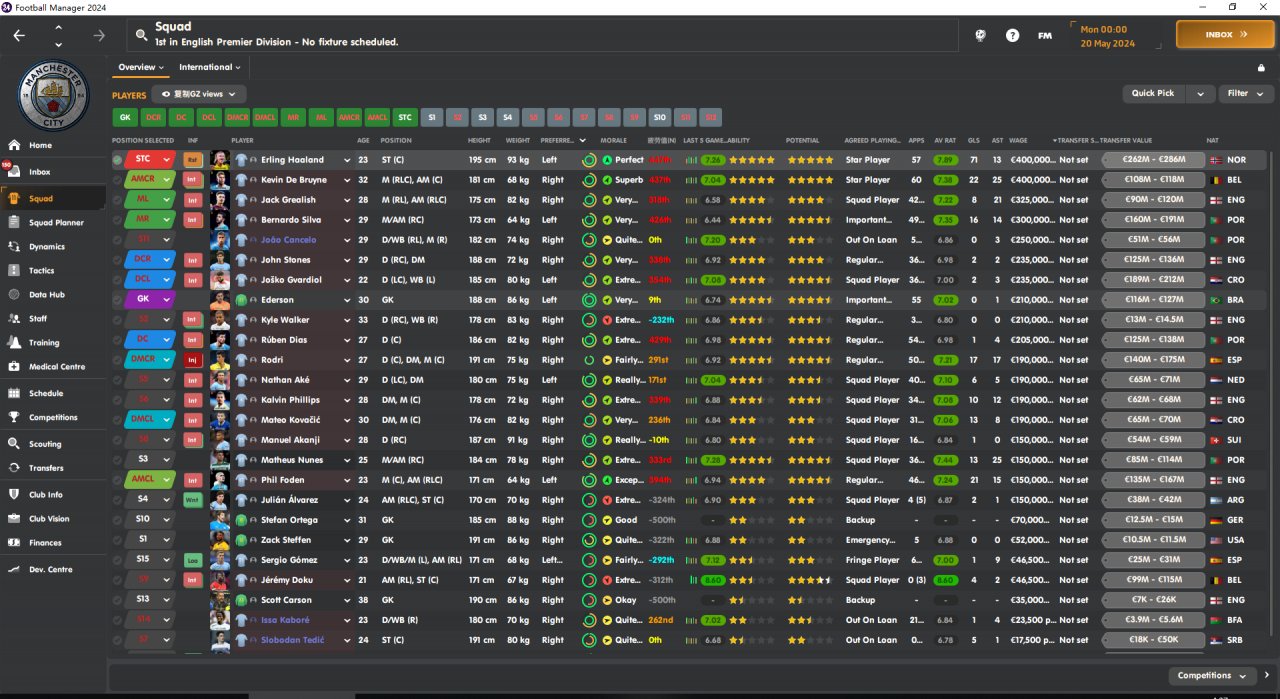Screen dimensions: 1280x699
Task: Open the Dev. Centre section
Action: point(50,570)
